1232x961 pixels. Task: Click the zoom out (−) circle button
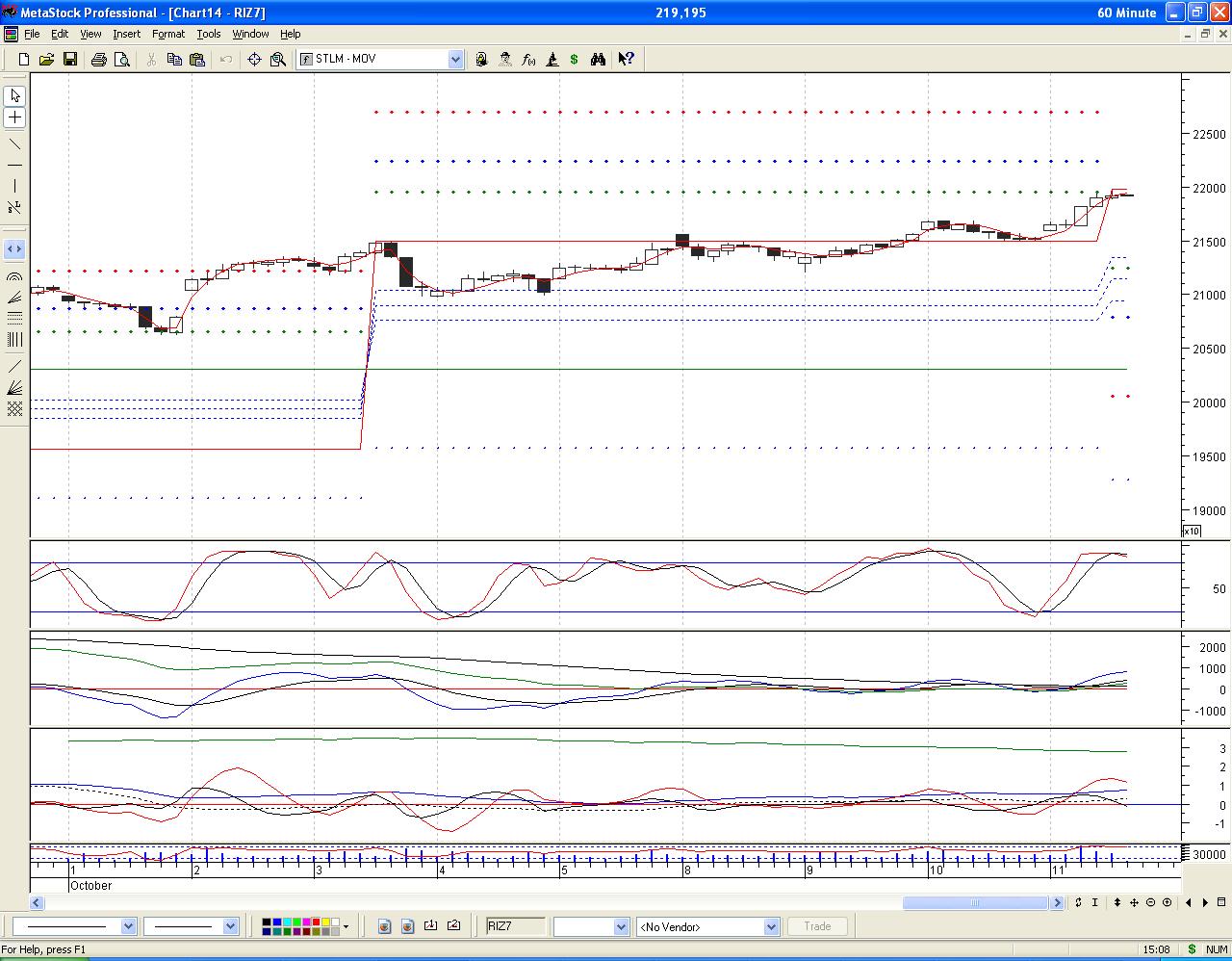click(x=1151, y=902)
